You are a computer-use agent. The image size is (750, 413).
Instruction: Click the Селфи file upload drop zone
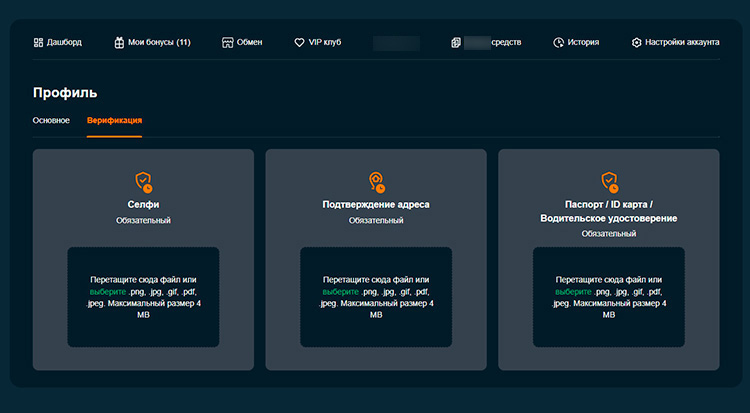click(143, 297)
